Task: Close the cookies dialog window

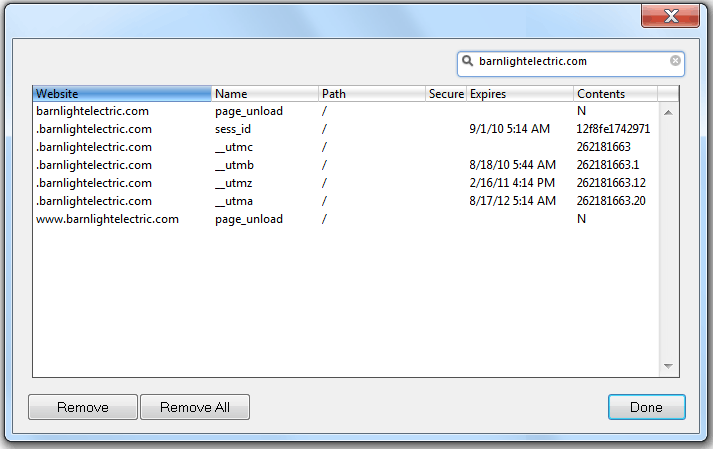Action: (670, 14)
